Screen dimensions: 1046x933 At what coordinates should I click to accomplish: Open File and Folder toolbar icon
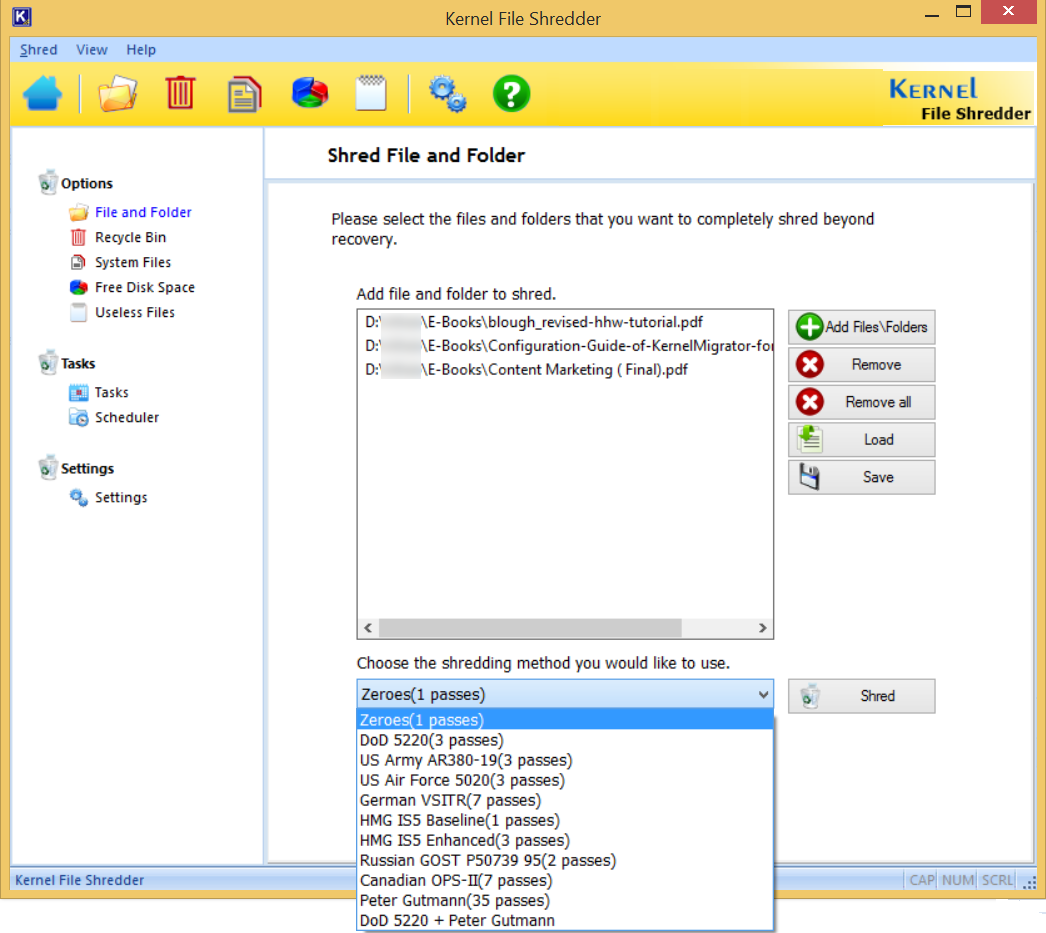coord(117,93)
